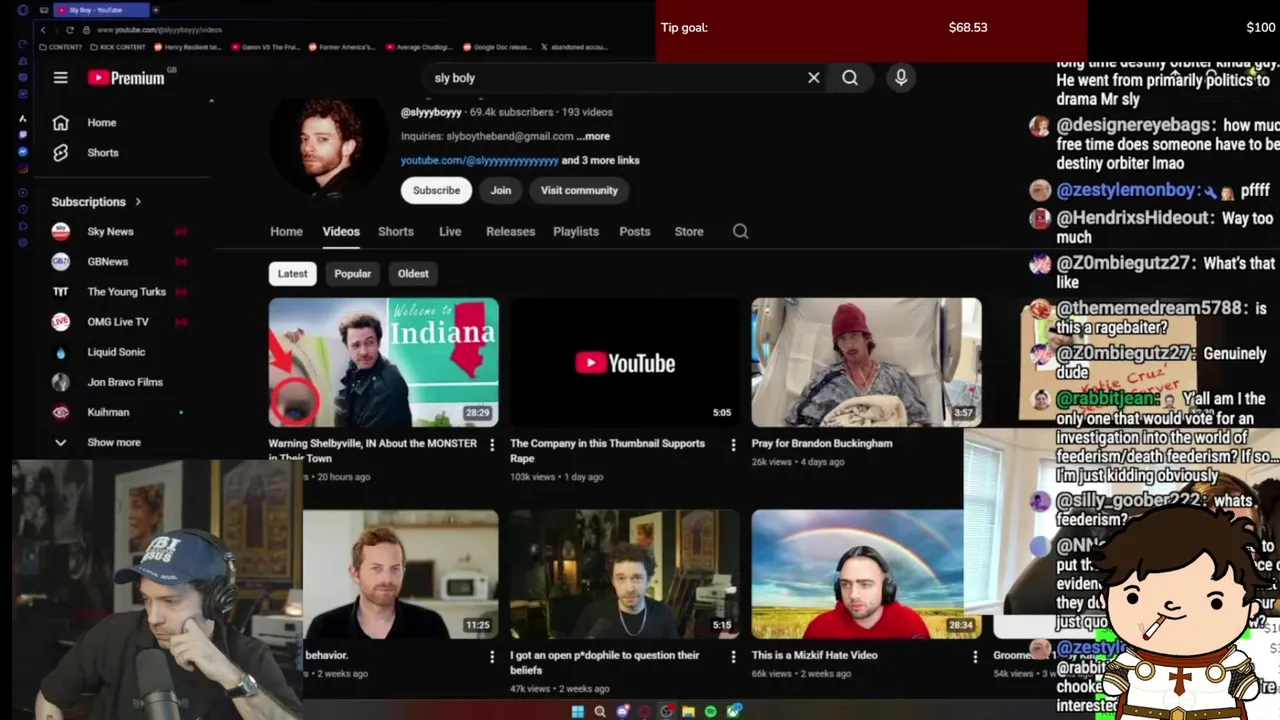Open the Windows Start menu
This screenshot has height=720, width=1280.
click(577, 712)
